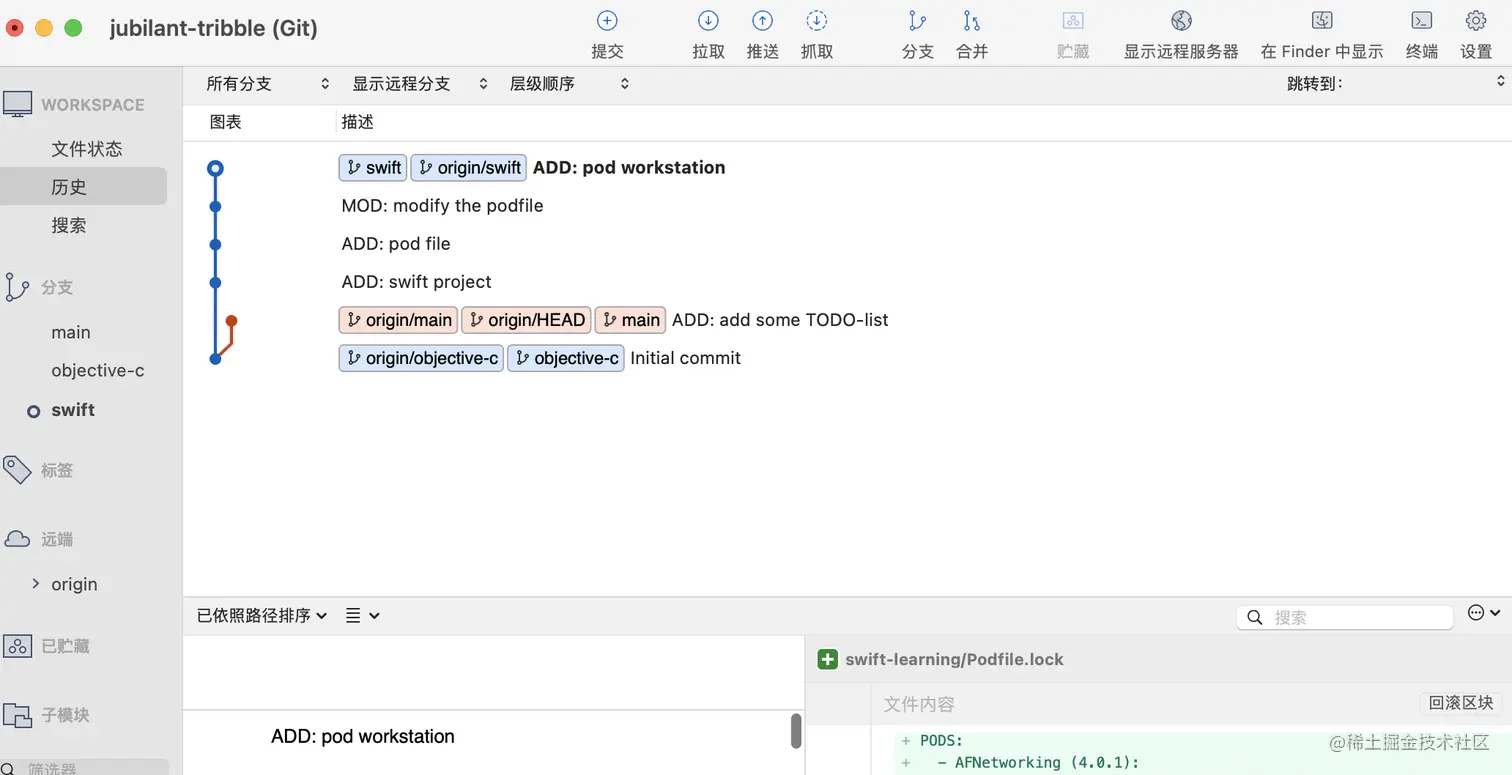Click the 图表 column header
Image resolution: width=1512 pixels, height=775 pixels.
(x=226, y=122)
